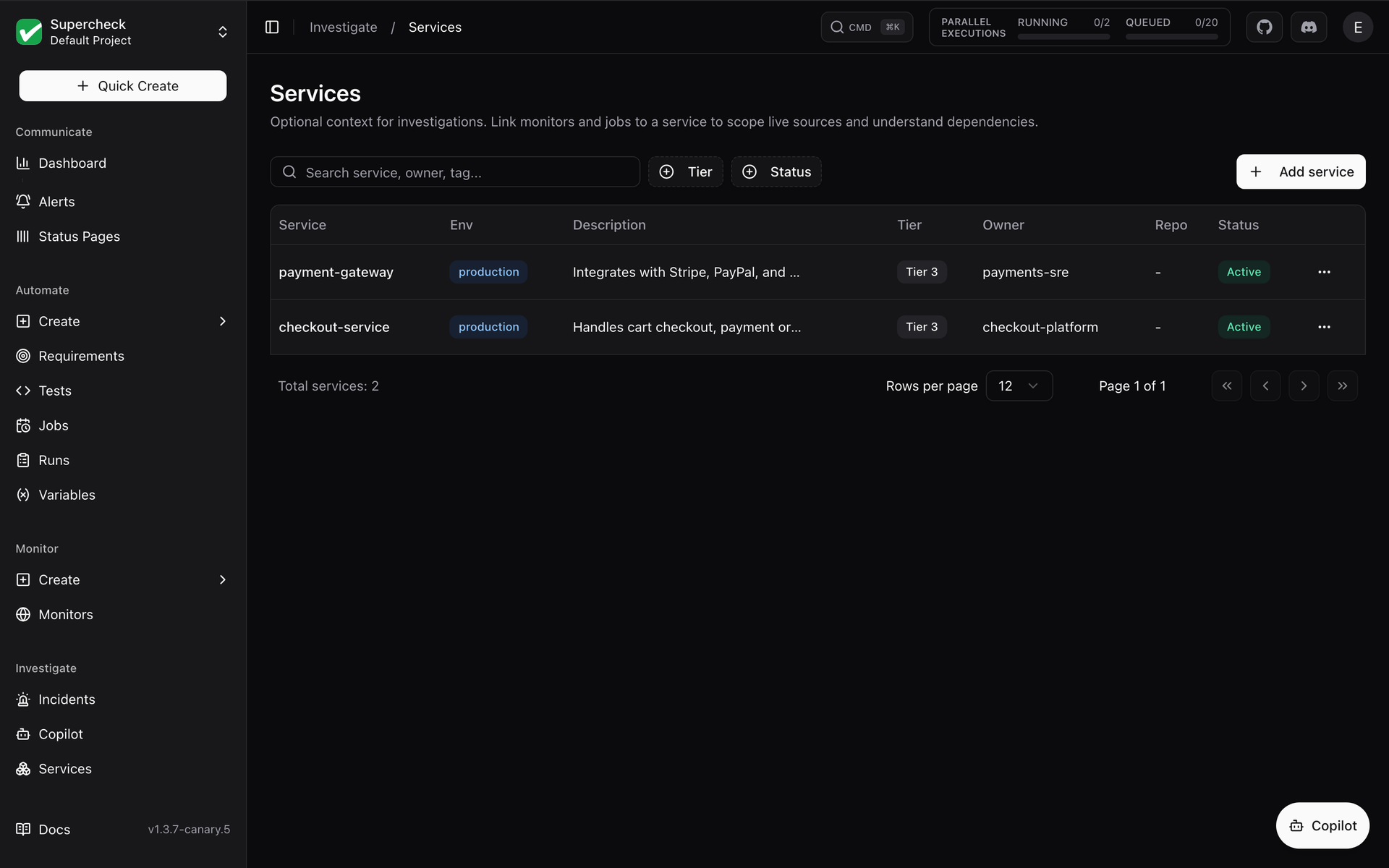
Task: Go to the previous page
Action: (1265, 386)
